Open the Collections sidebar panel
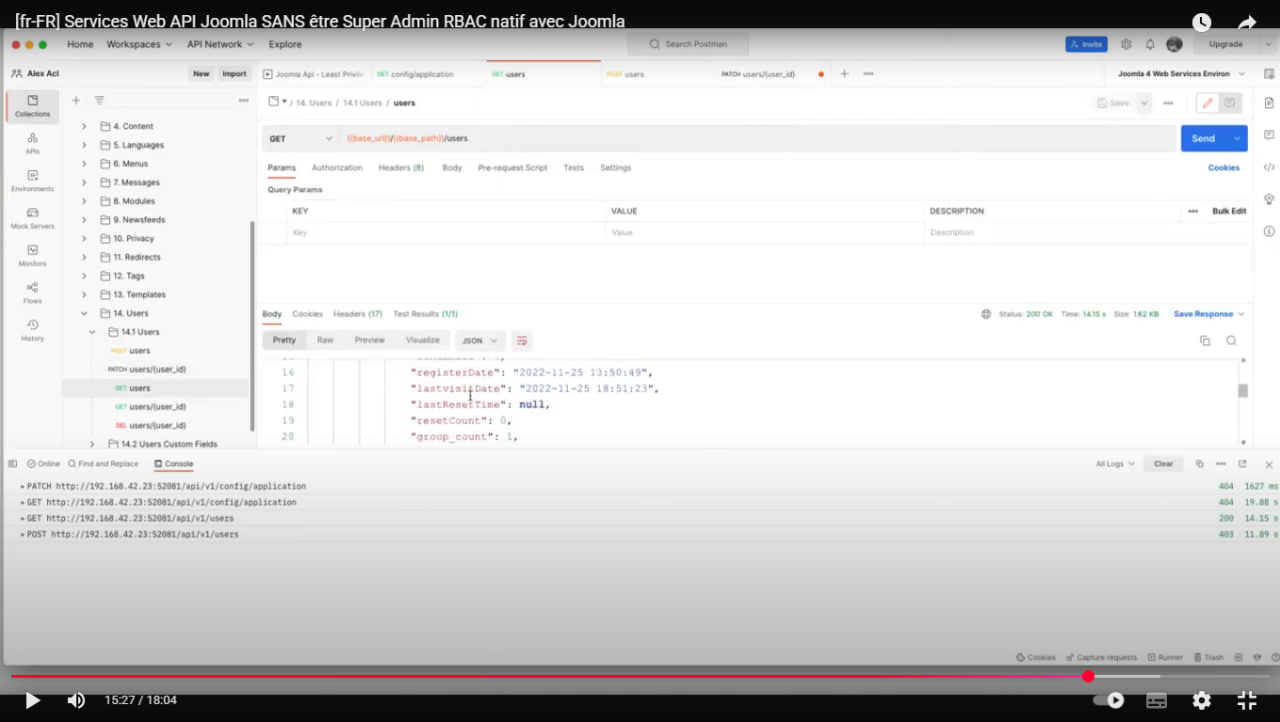Screen dimensions: 1280x722 [x=32, y=106]
